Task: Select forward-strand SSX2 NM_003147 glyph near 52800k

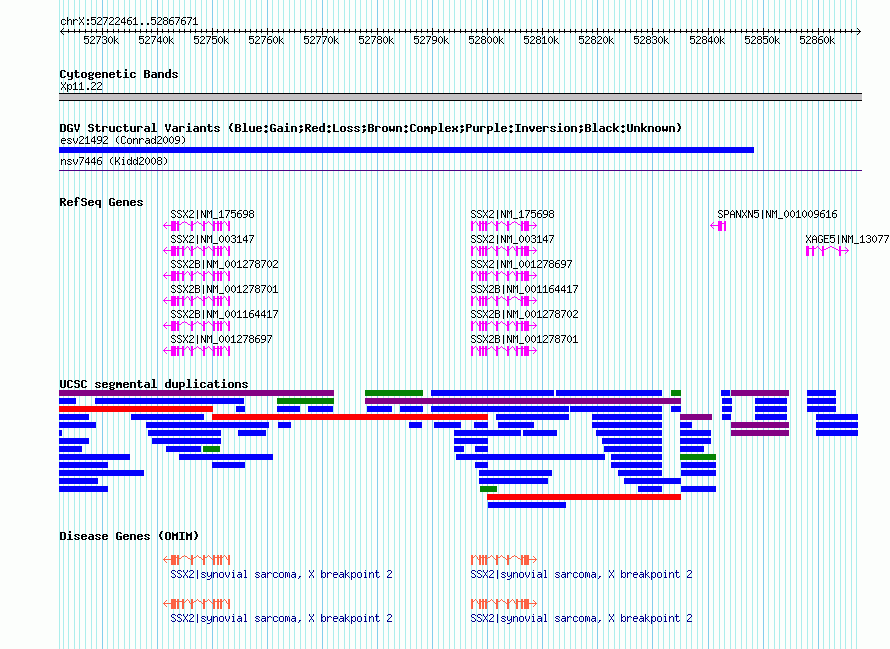Action: (x=504, y=251)
